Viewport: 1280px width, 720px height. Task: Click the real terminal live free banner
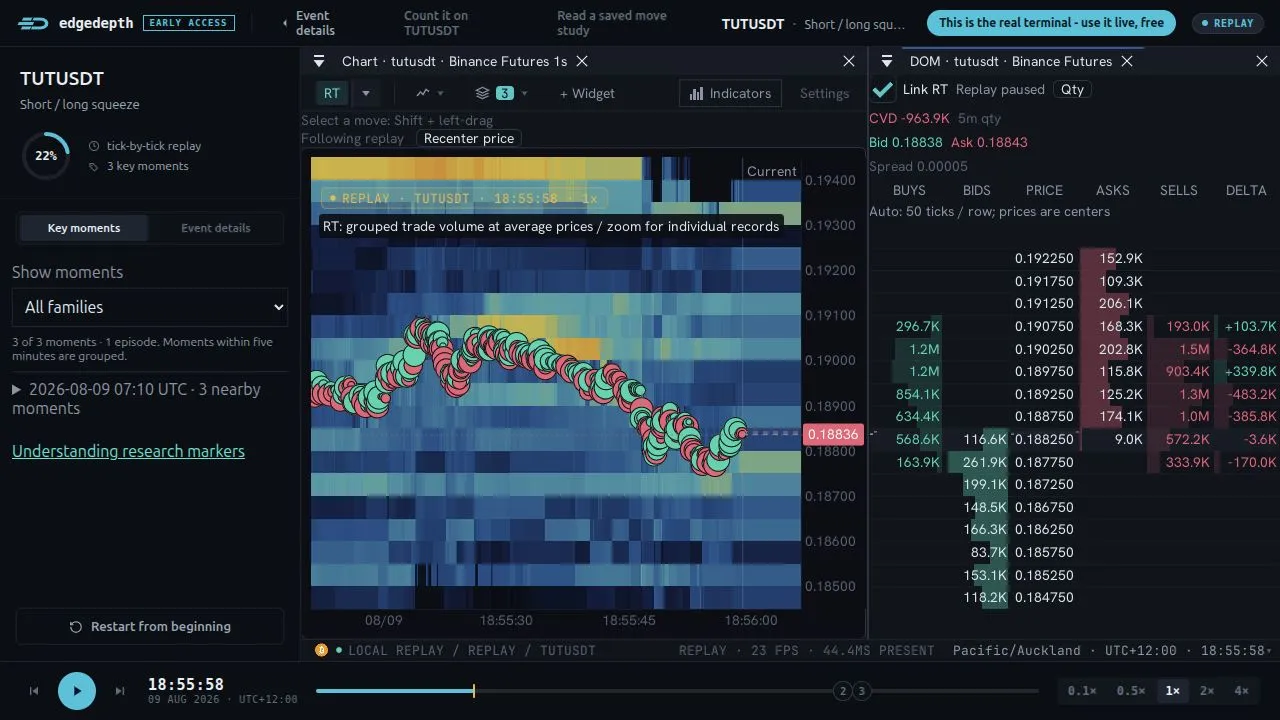[x=1051, y=23]
